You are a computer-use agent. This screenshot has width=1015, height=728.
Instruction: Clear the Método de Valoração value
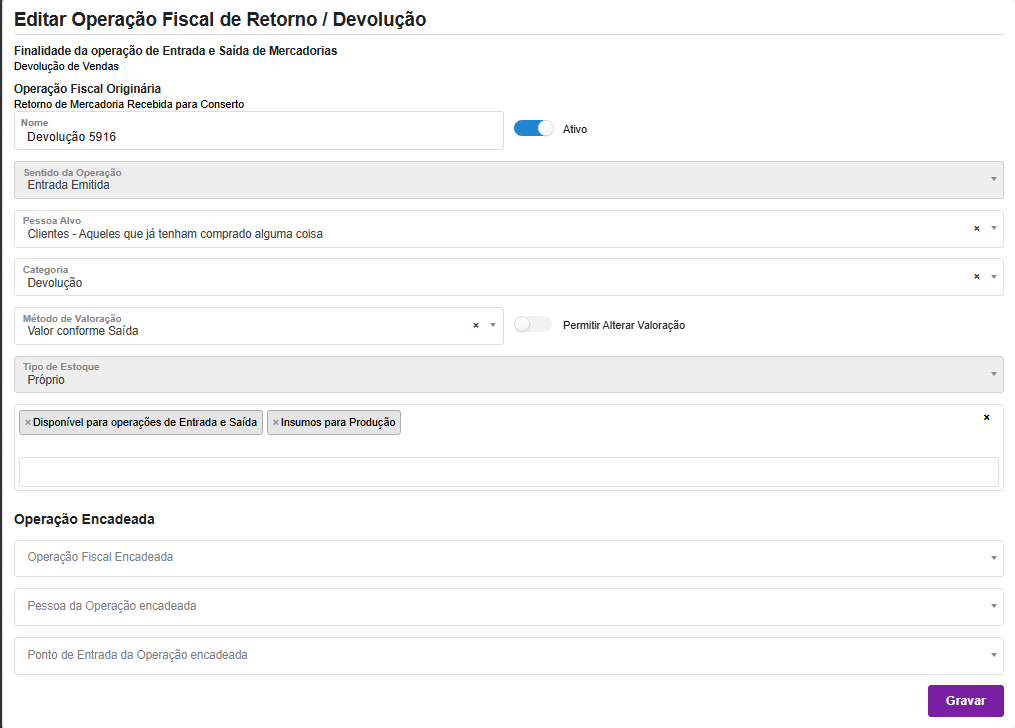476,325
